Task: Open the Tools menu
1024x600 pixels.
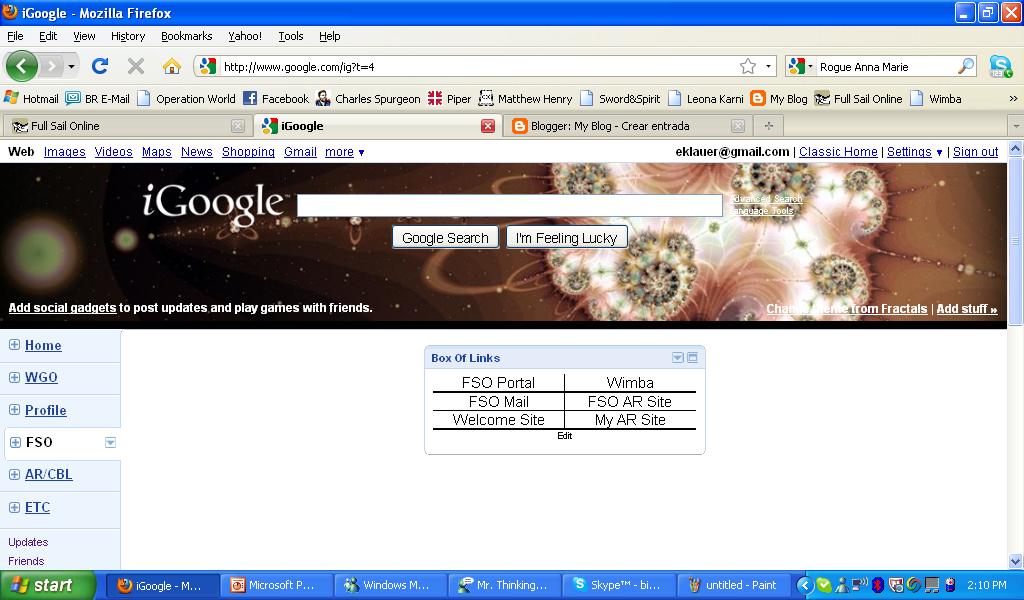Action: click(291, 36)
